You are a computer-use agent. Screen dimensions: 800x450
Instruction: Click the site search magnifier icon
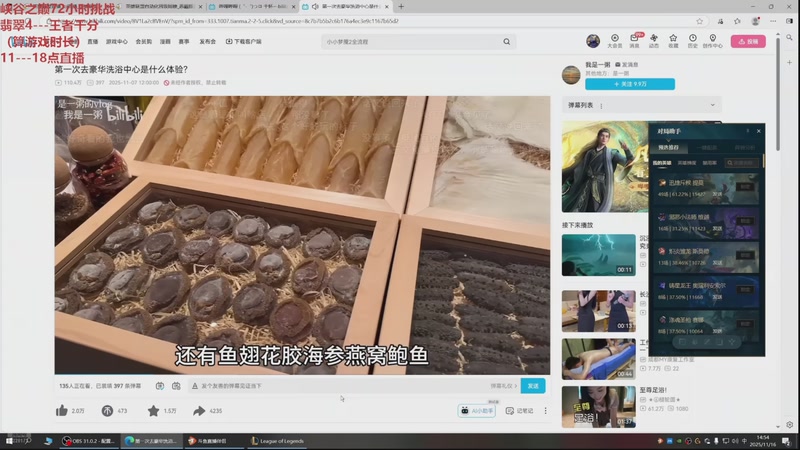click(x=507, y=41)
